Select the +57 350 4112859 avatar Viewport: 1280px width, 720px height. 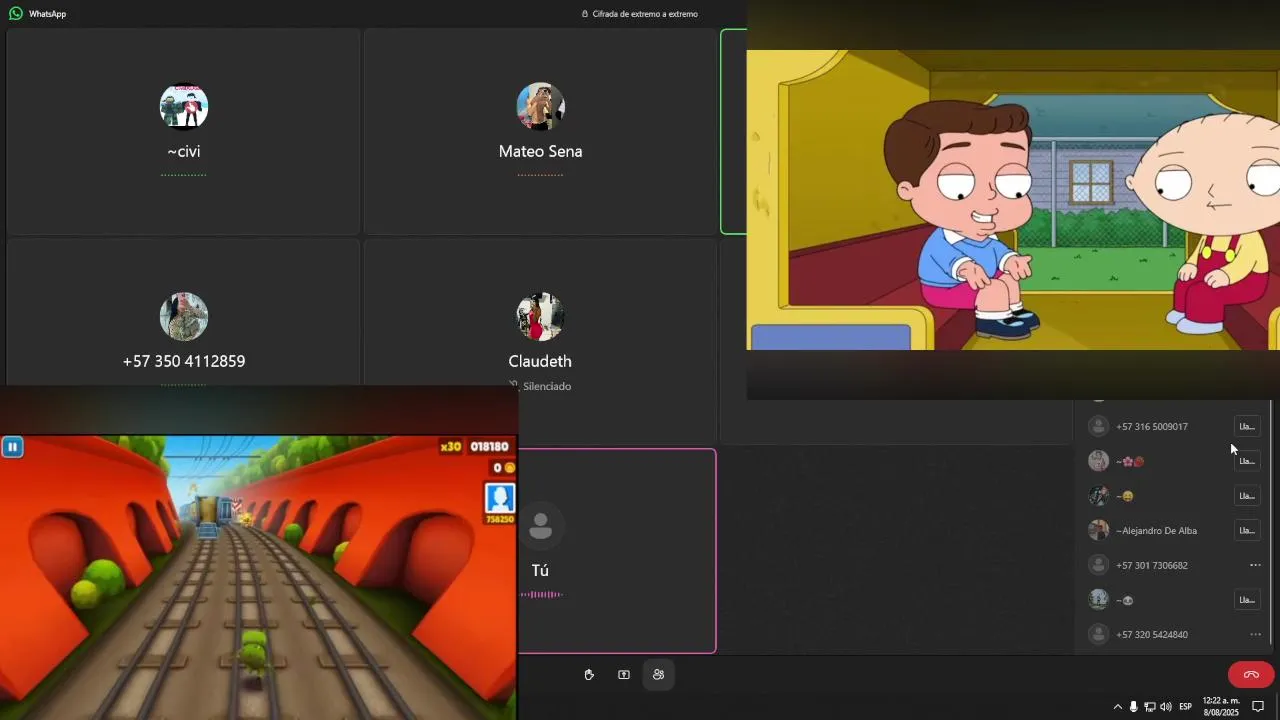pos(184,316)
